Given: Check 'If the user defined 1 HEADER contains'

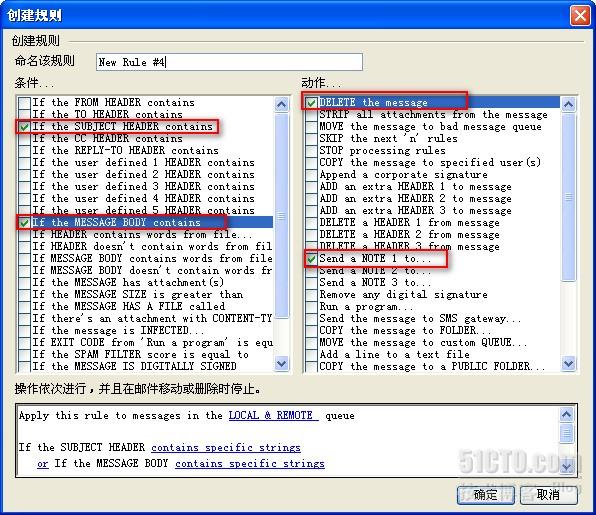Looking at the screenshot, I should pos(25,162).
